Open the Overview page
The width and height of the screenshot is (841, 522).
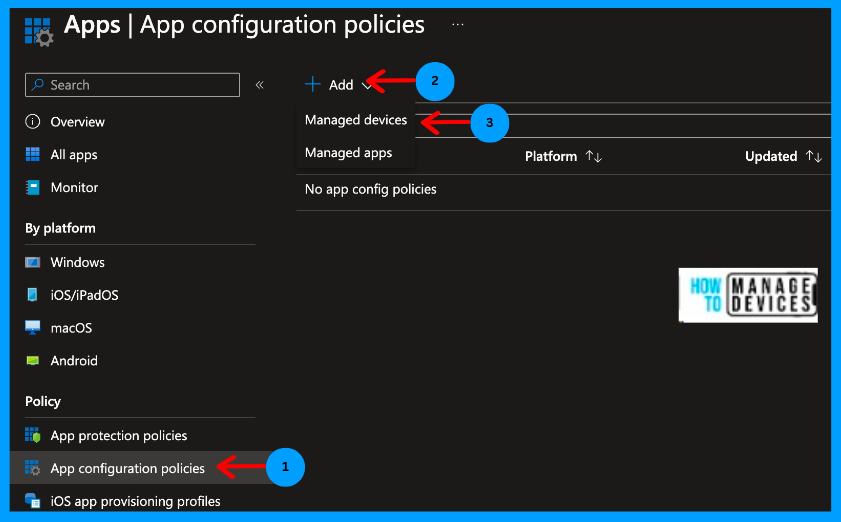(x=77, y=122)
